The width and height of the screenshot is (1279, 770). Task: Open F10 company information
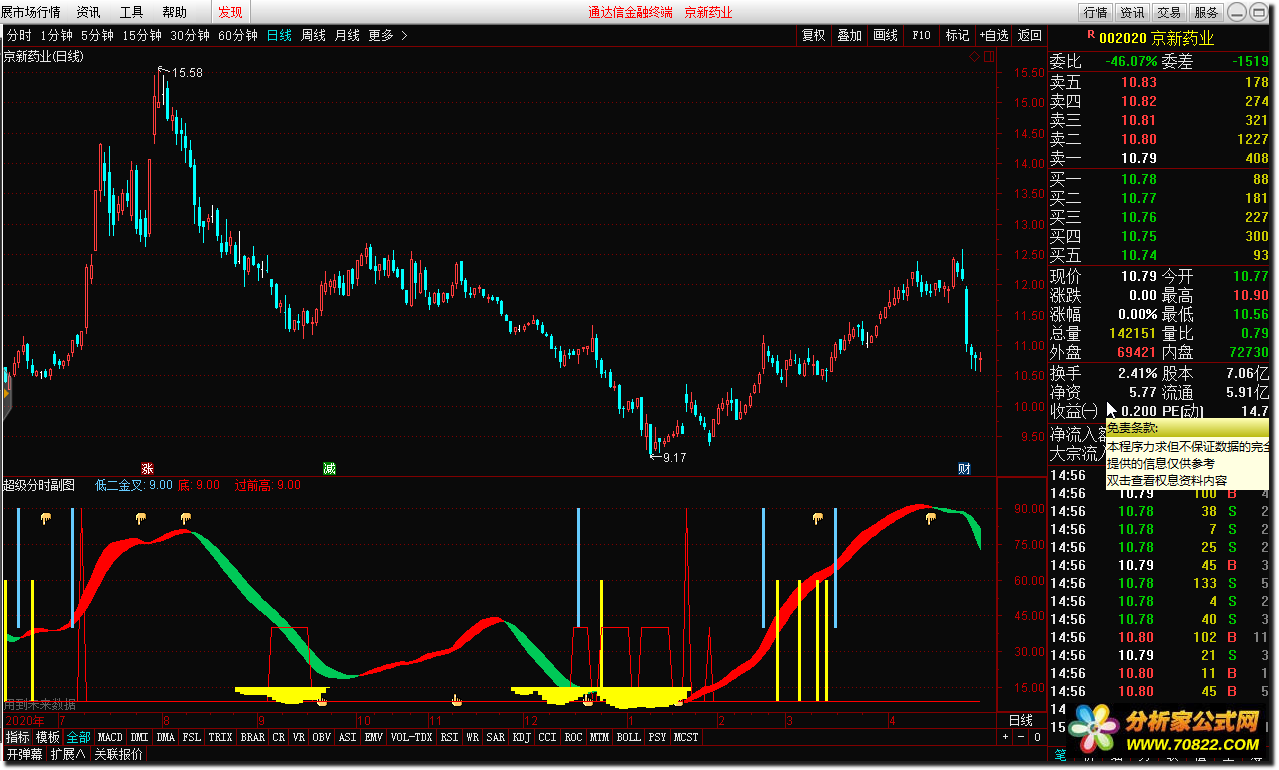(921, 35)
